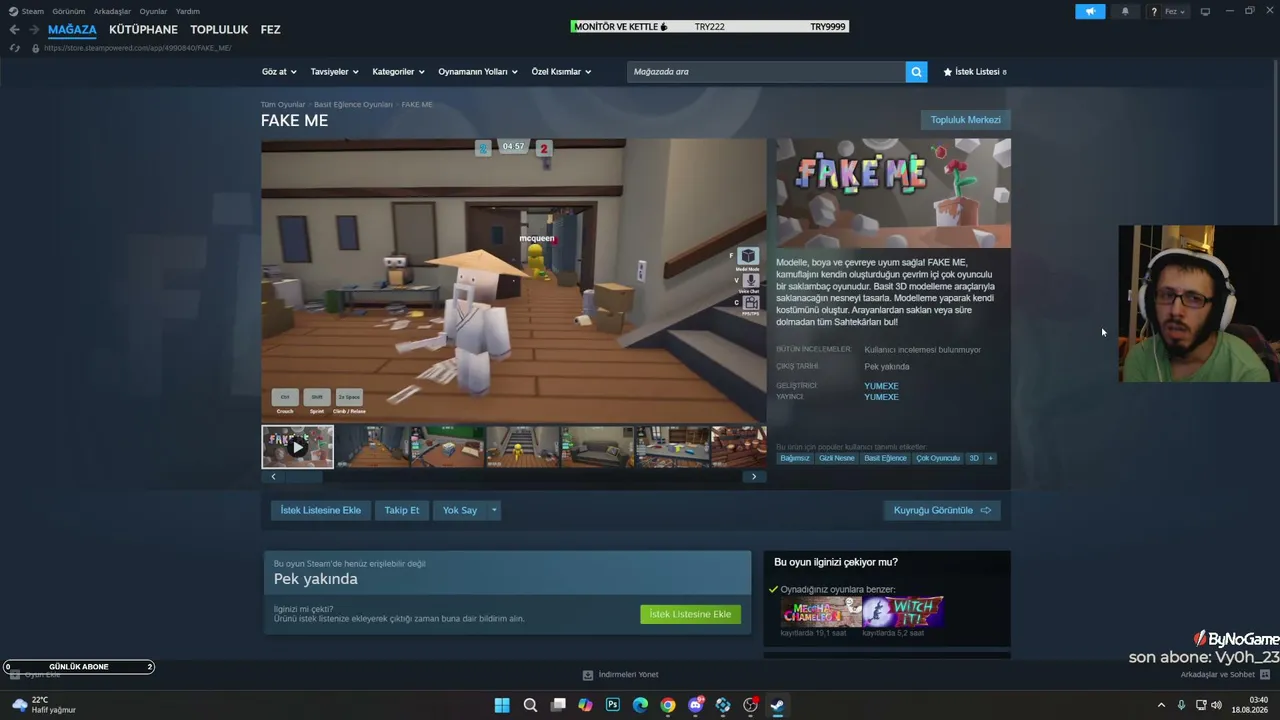Open the FEZ profile tab
The image size is (1280, 720).
pos(270,30)
